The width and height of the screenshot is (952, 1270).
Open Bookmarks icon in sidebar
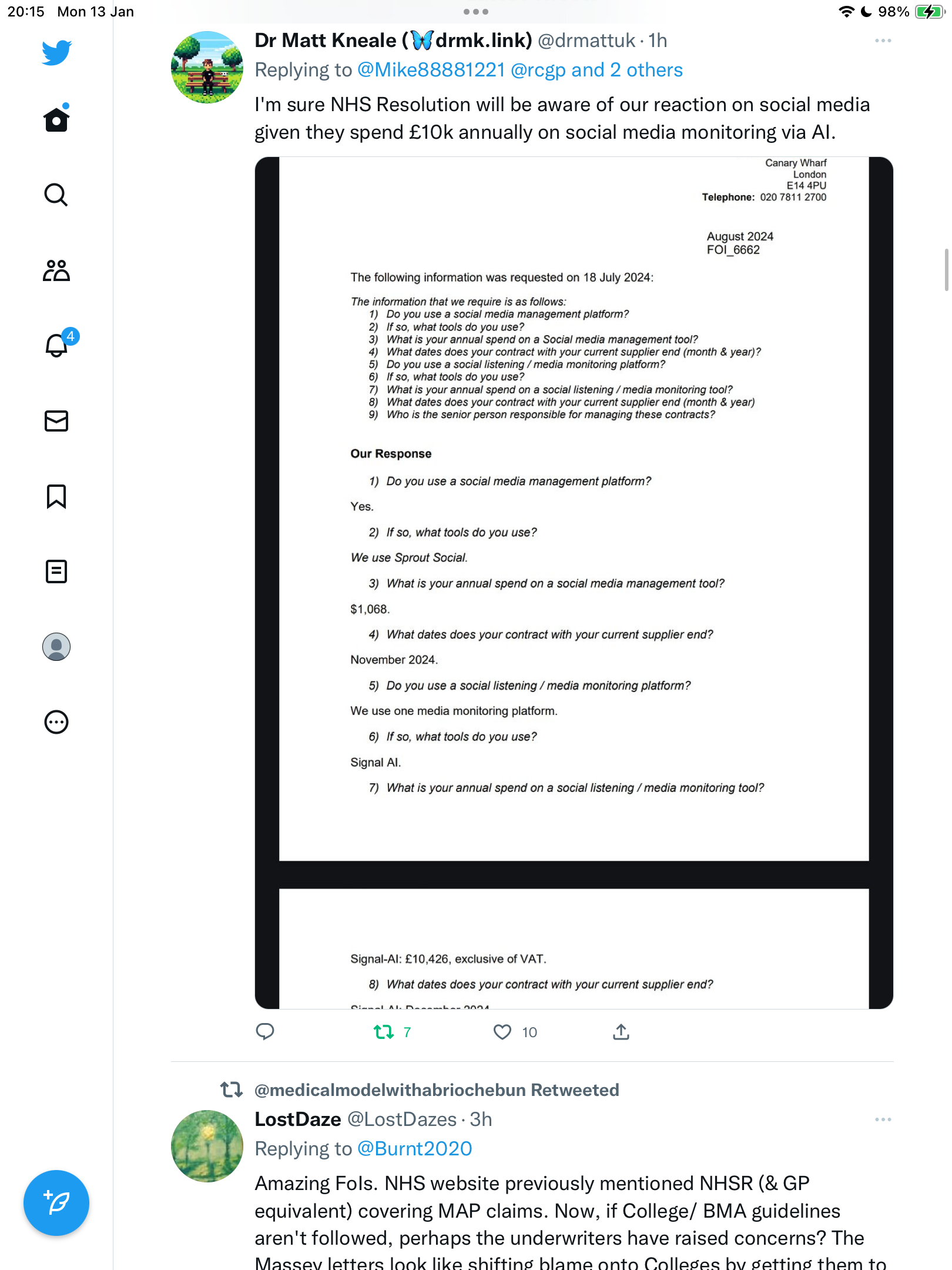(56, 496)
